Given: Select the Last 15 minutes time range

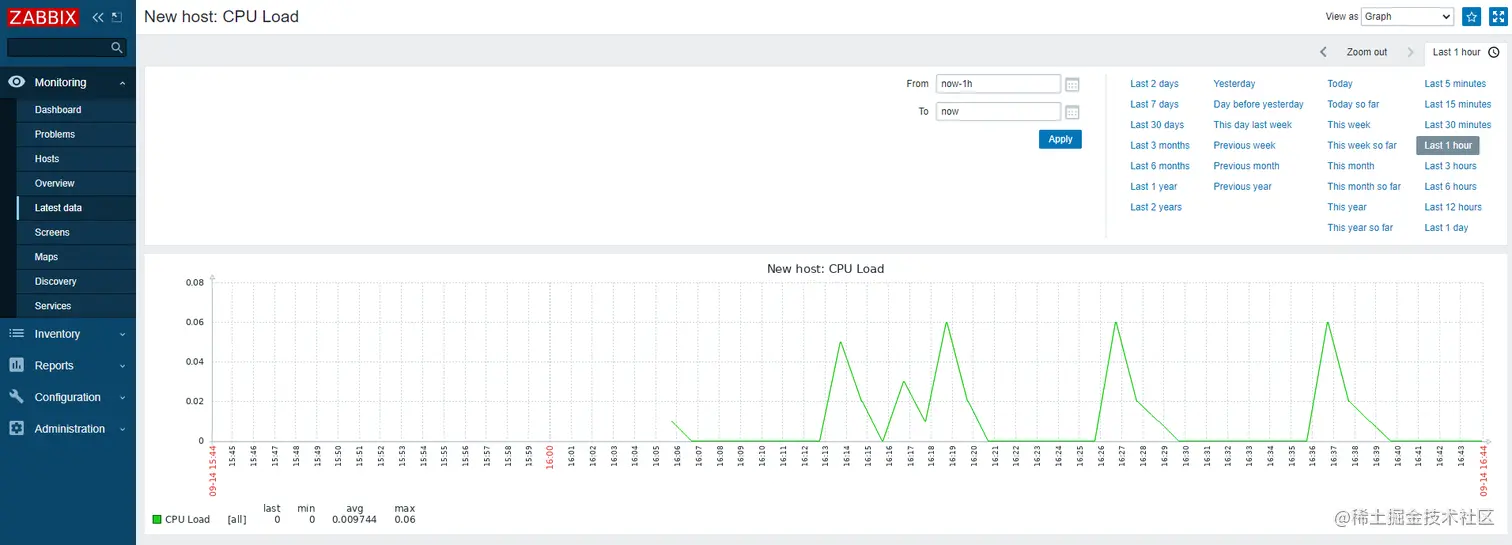Looking at the screenshot, I should (1457, 104).
